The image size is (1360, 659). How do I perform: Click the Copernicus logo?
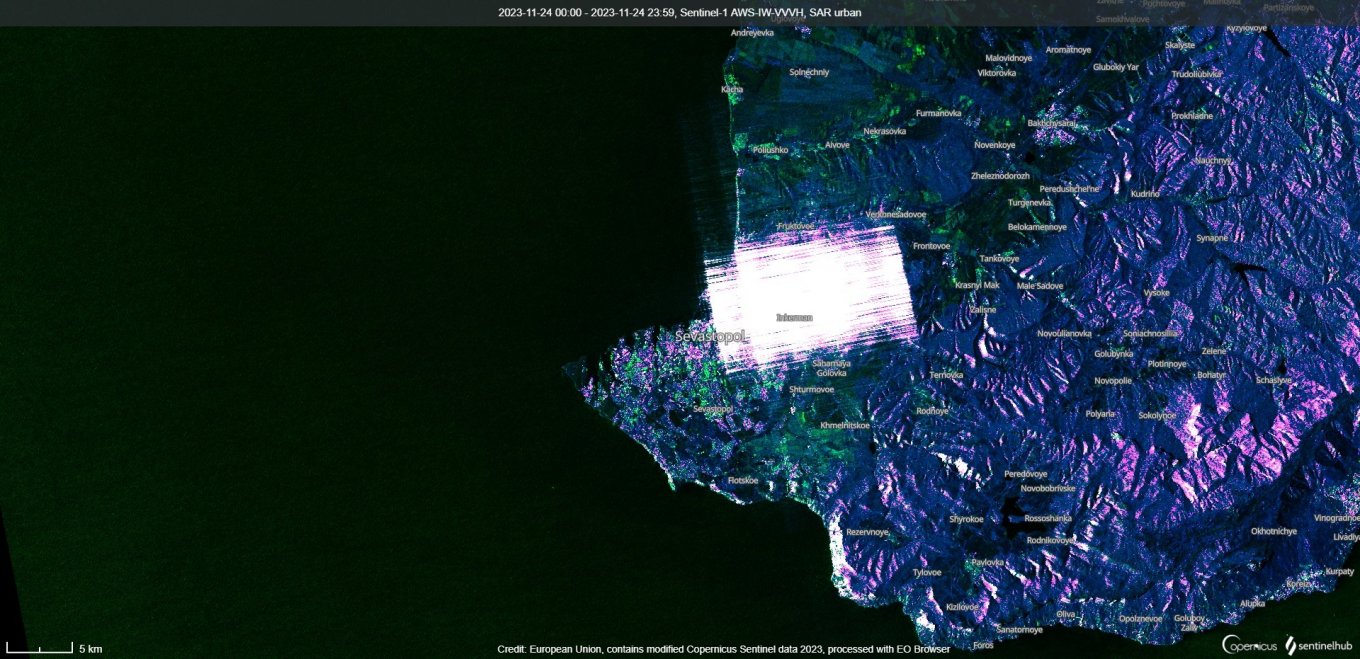pos(1247,645)
